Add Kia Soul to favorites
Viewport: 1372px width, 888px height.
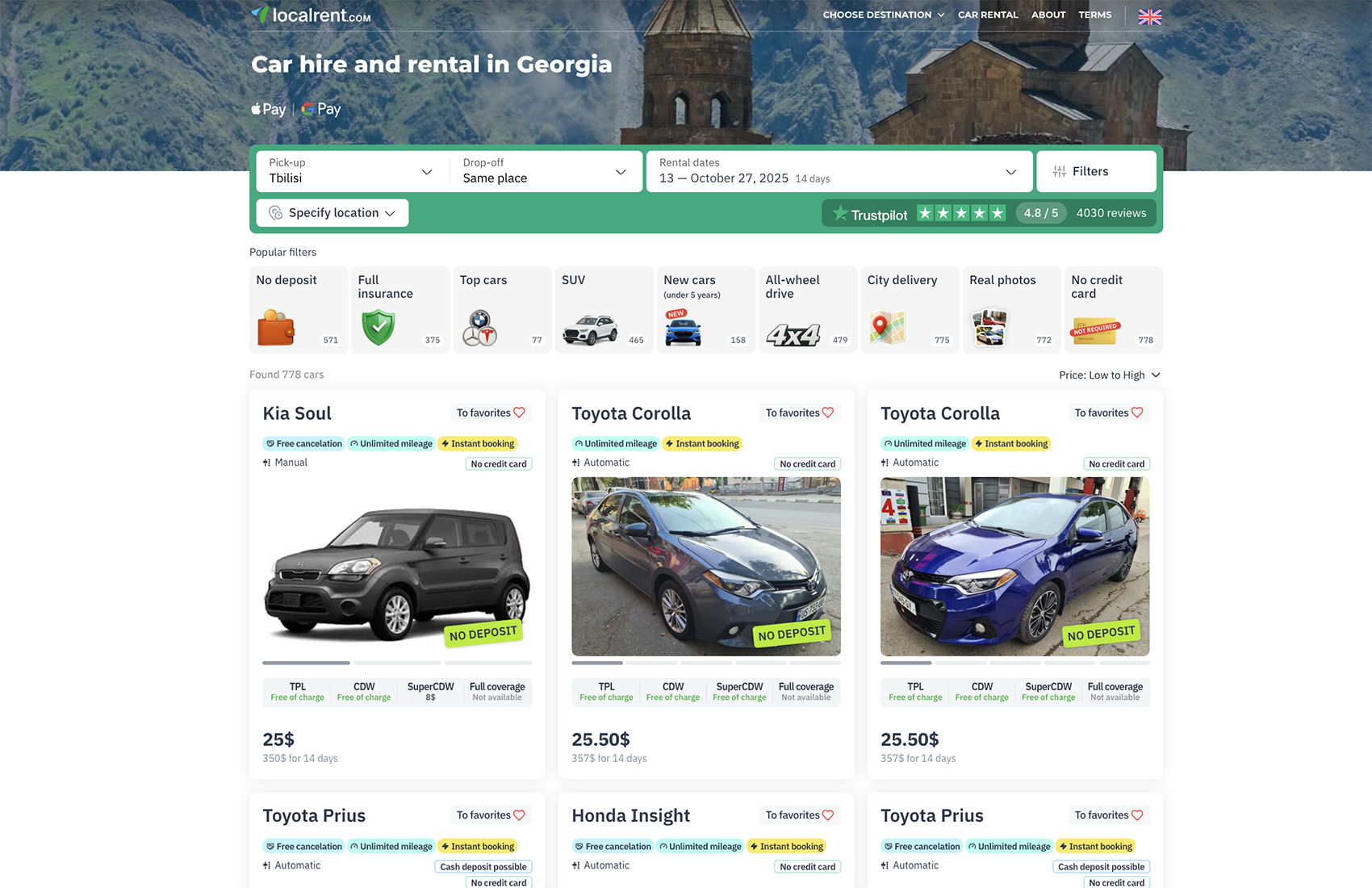tap(491, 413)
